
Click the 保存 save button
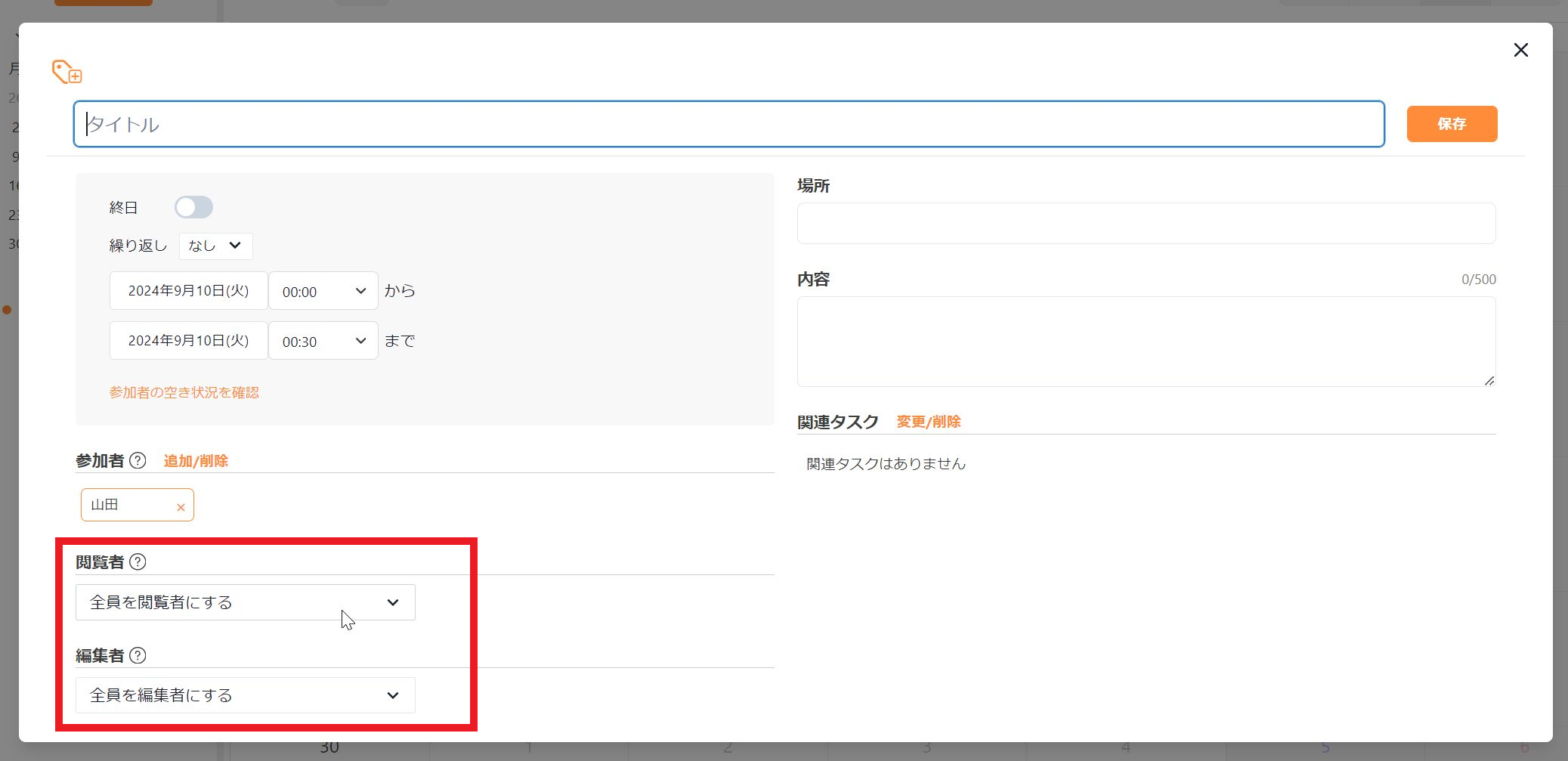coord(1451,123)
